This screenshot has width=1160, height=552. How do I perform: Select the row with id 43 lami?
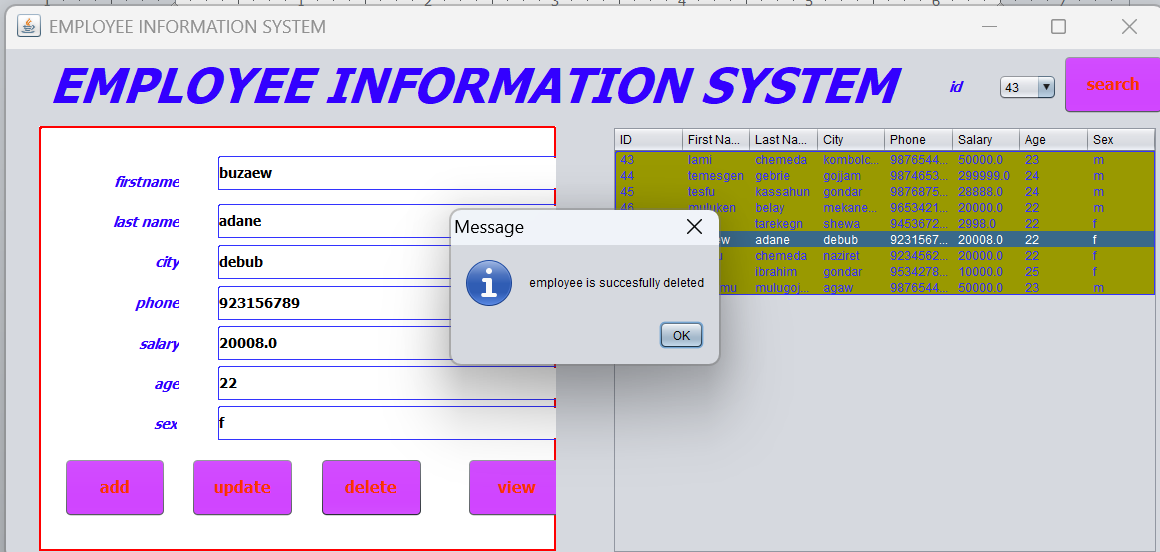coord(885,159)
